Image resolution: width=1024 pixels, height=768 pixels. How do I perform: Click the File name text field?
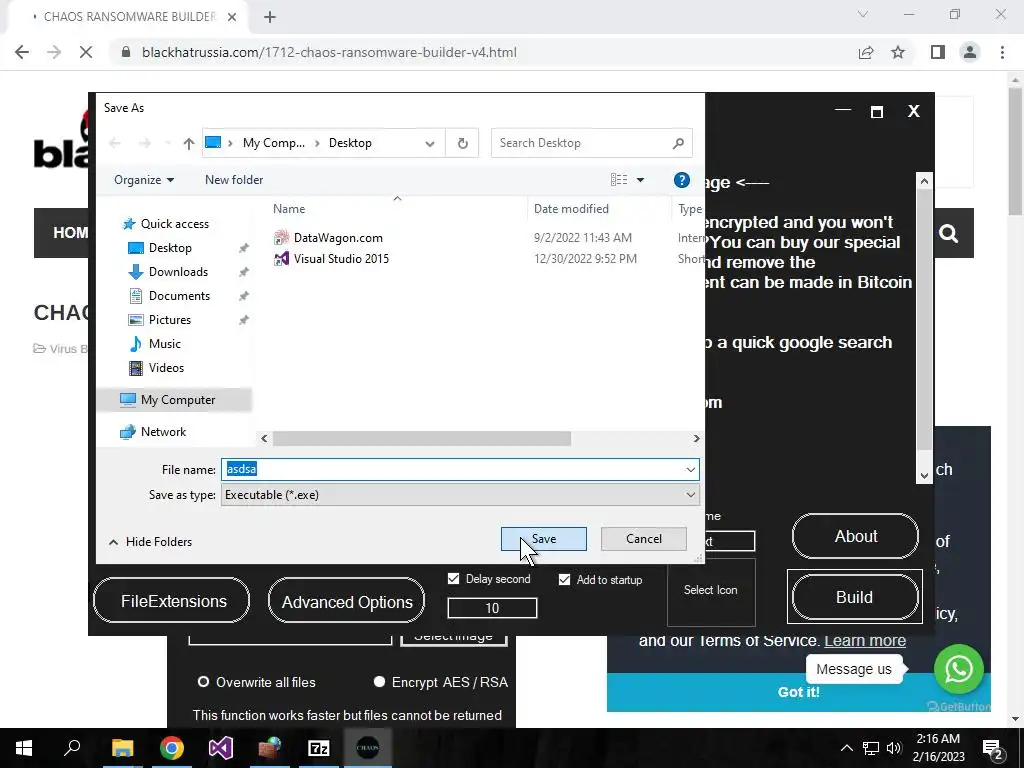[453, 470]
